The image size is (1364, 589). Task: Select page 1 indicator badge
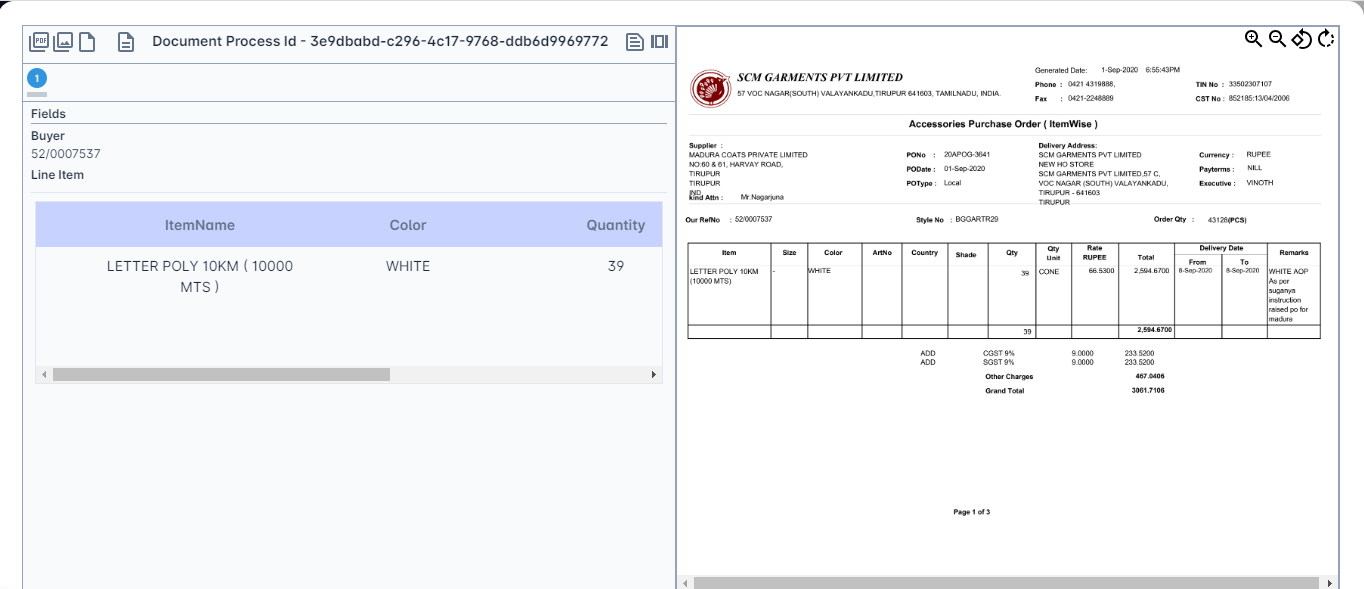(x=37, y=78)
